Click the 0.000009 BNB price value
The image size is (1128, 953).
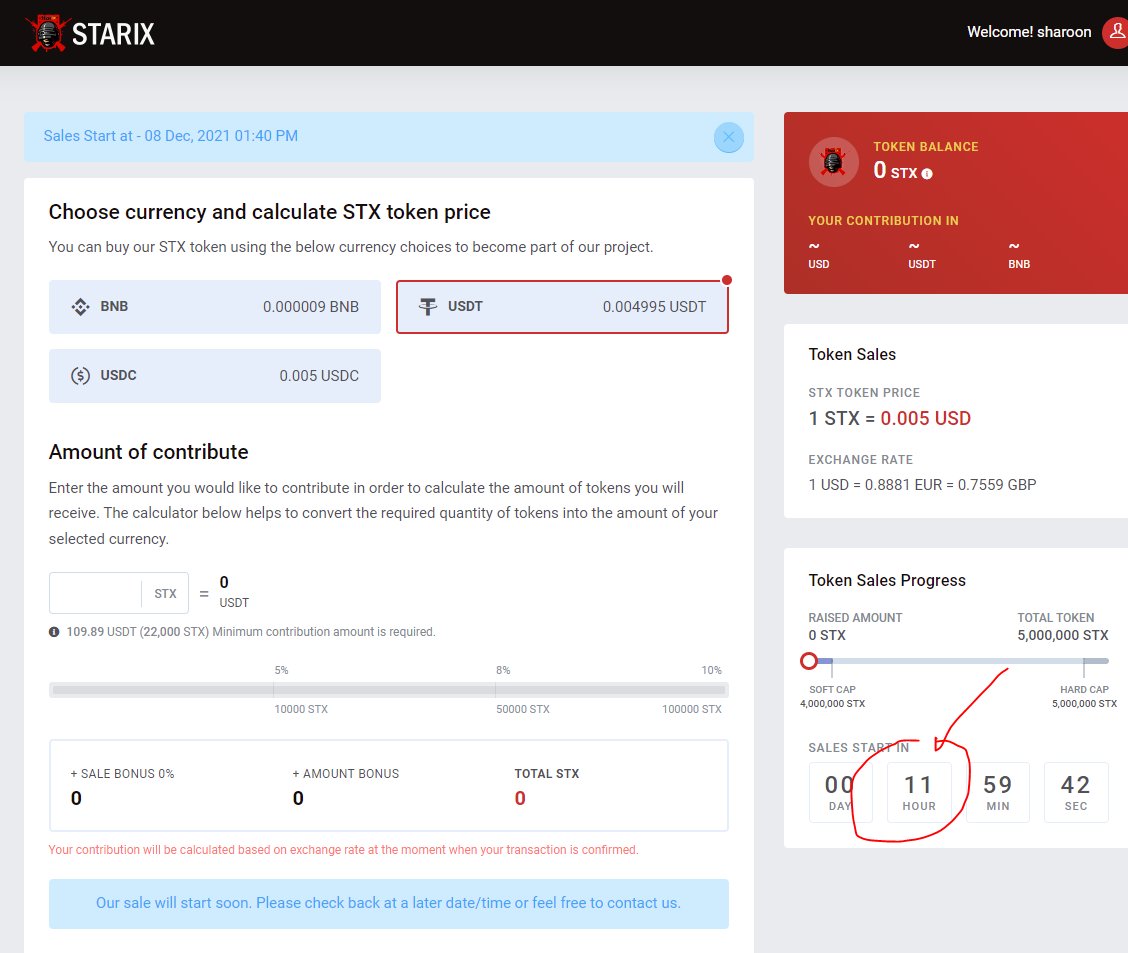(311, 307)
